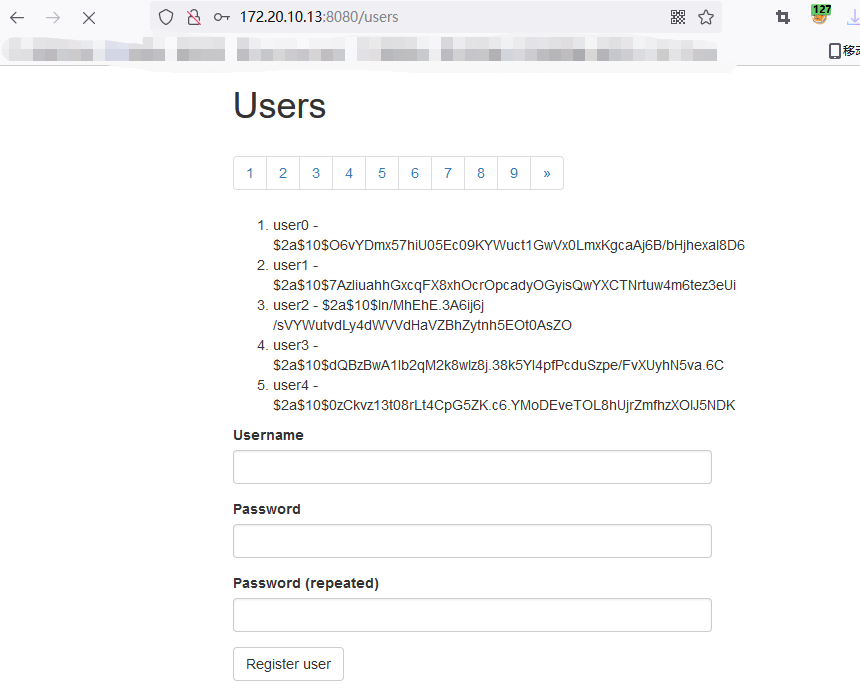Jump to users page 9
Screen dimensions: 860x694
point(514,173)
